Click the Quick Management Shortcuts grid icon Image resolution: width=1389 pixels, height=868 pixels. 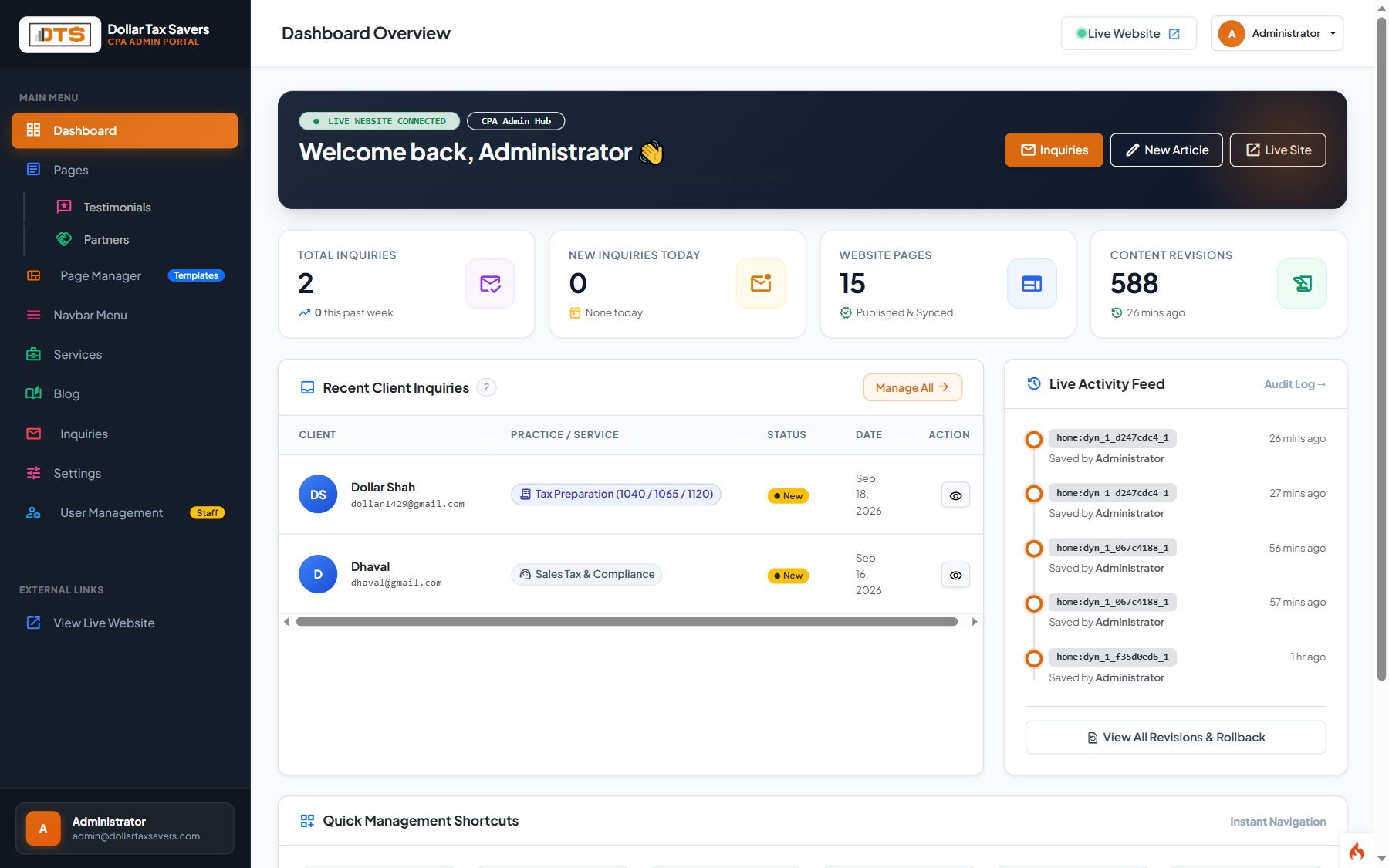pos(307,821)
